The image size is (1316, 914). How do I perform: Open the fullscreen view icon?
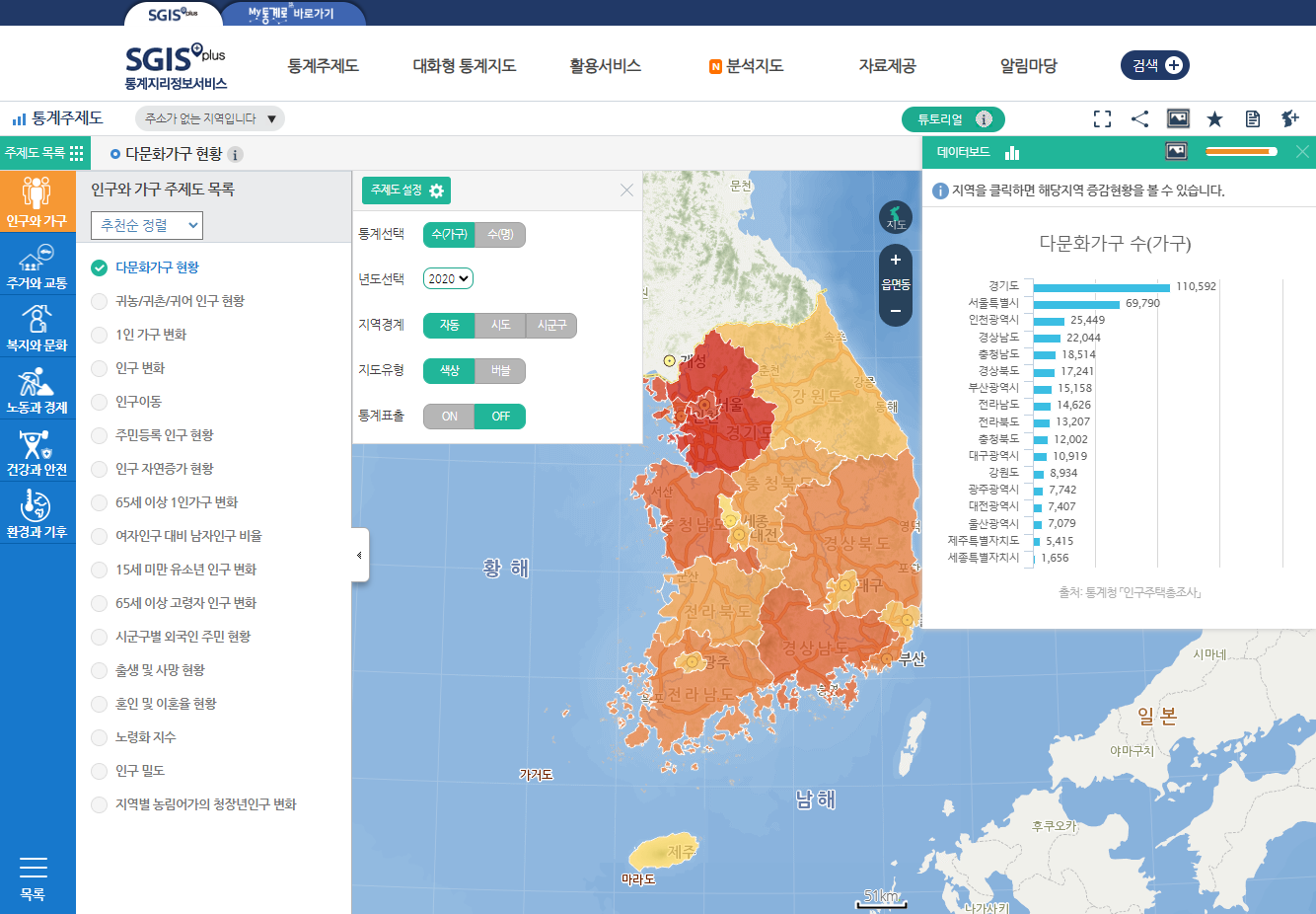1102,118
